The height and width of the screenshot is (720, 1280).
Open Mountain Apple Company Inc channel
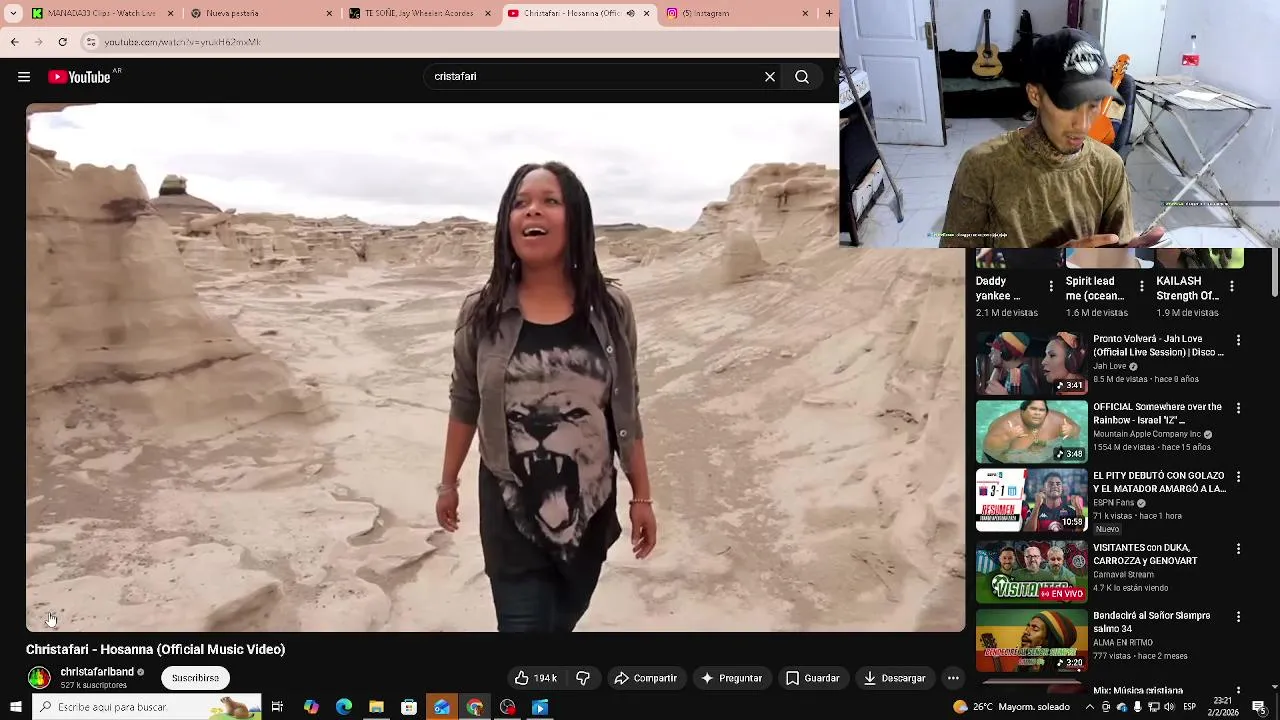(x=1146, y=435)
